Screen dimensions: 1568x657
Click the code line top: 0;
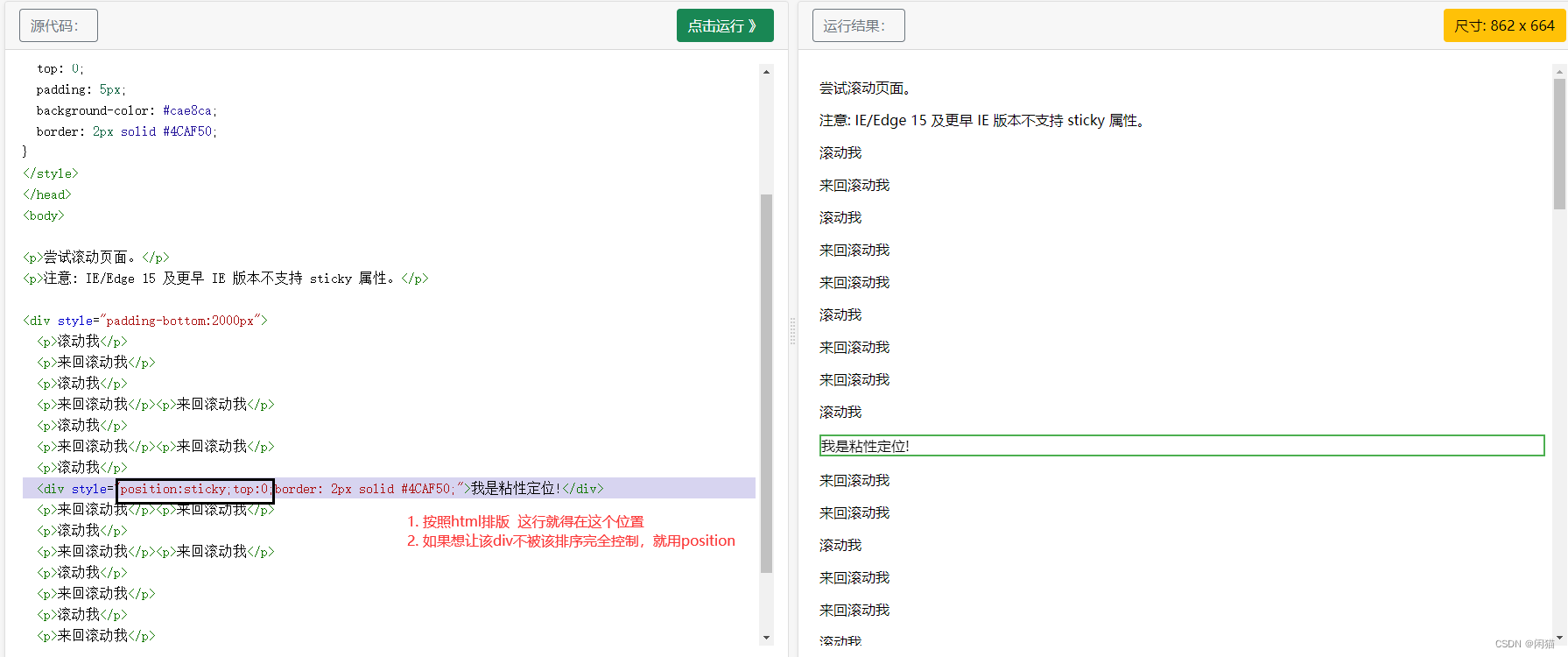coord(60,68)
